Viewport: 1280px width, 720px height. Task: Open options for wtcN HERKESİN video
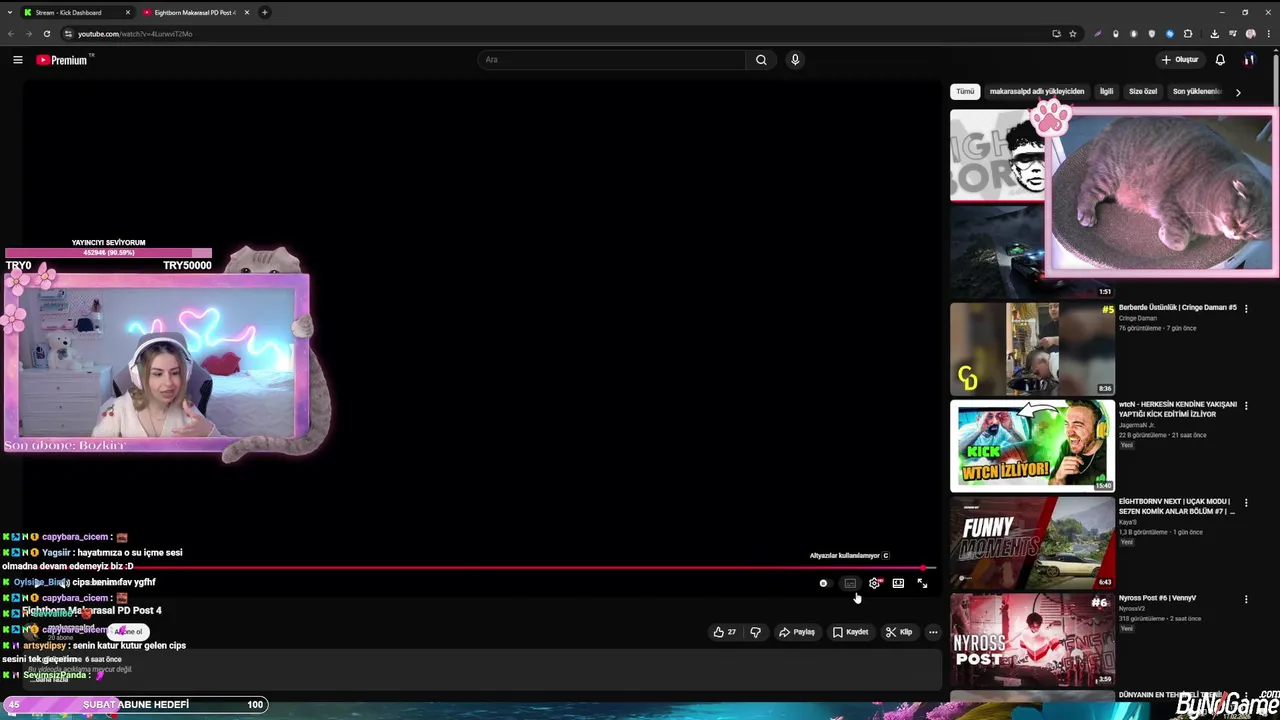click(x=1246, y=406)
